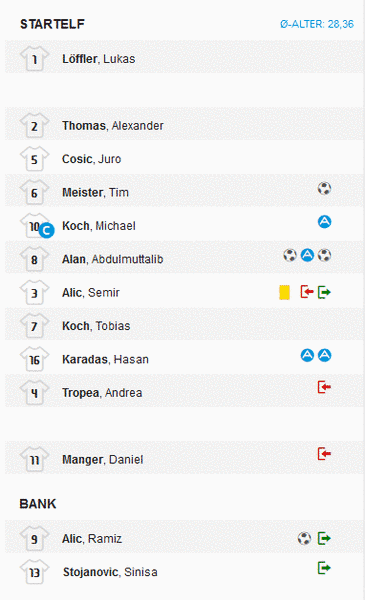
Task: Click the jersey number 16 shirt icon
Action: [34, 359]
